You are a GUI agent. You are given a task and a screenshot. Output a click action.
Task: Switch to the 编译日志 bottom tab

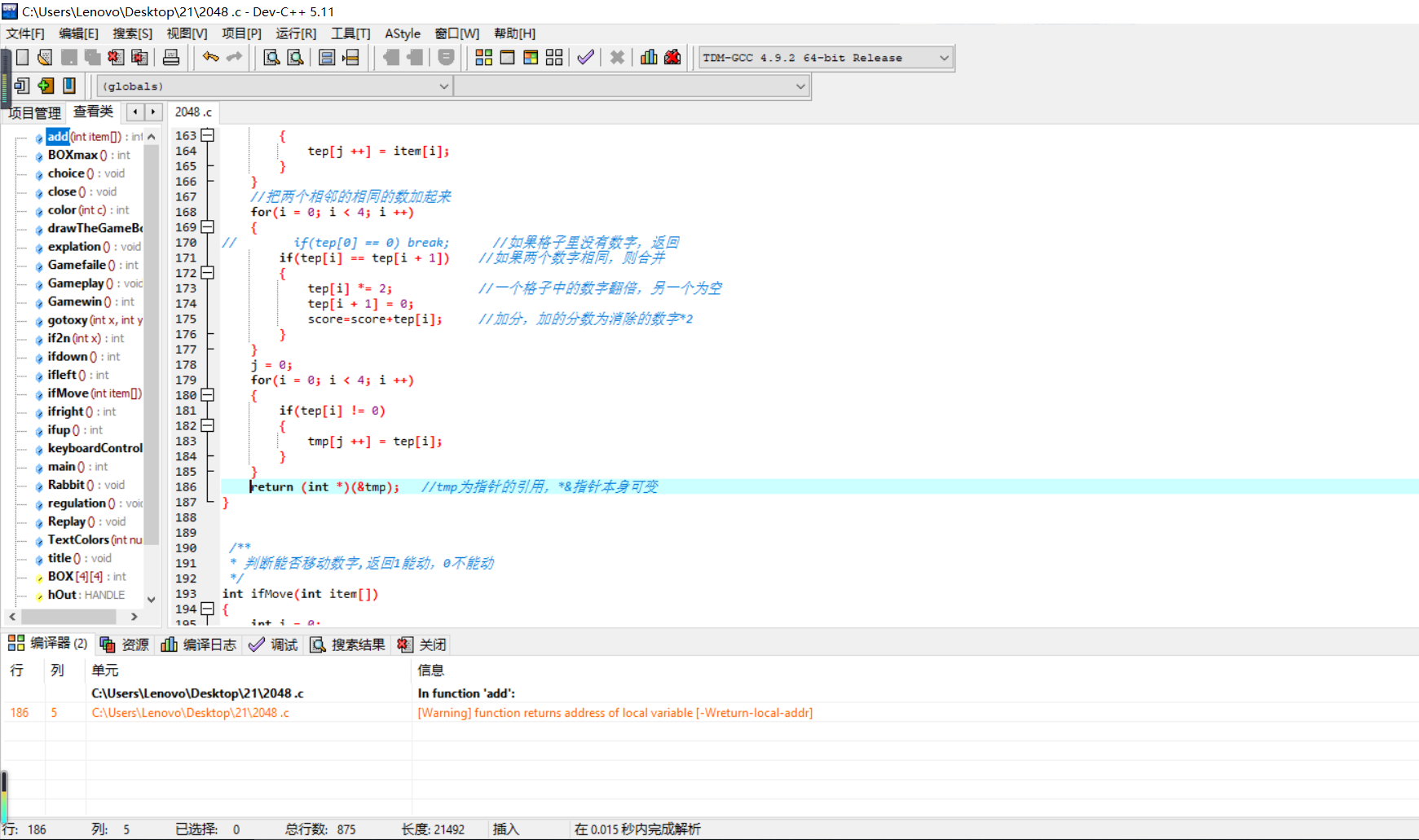199,644
